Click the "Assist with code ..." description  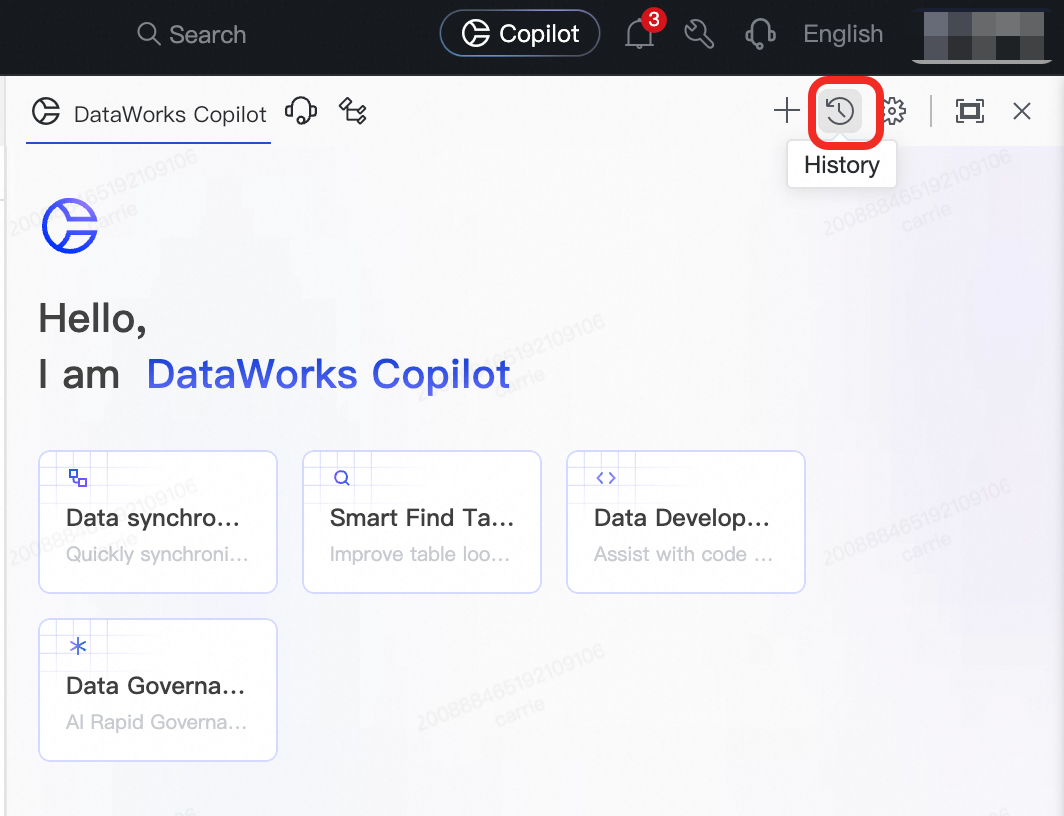(x=683, y=554)
